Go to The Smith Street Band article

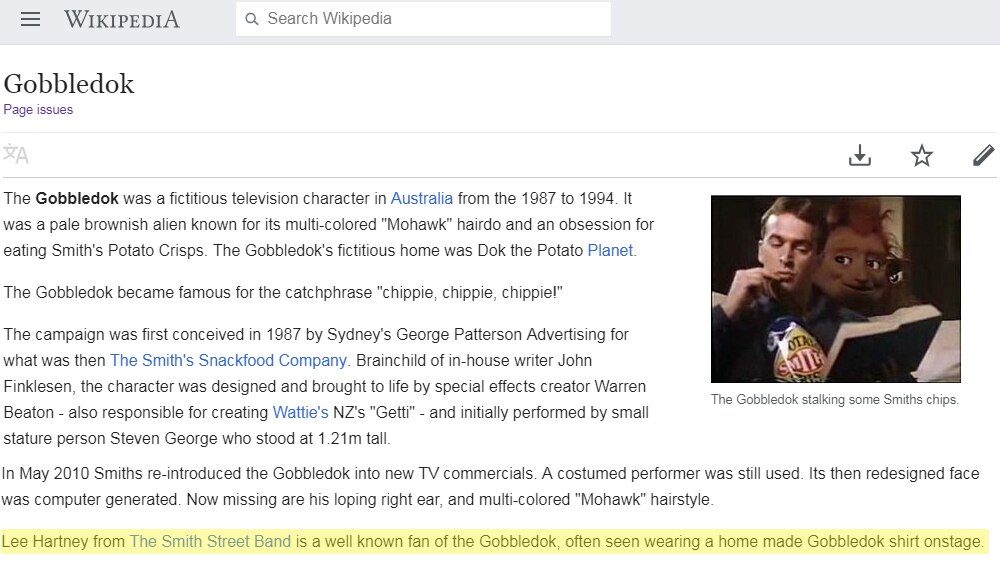tap(210, 542)
